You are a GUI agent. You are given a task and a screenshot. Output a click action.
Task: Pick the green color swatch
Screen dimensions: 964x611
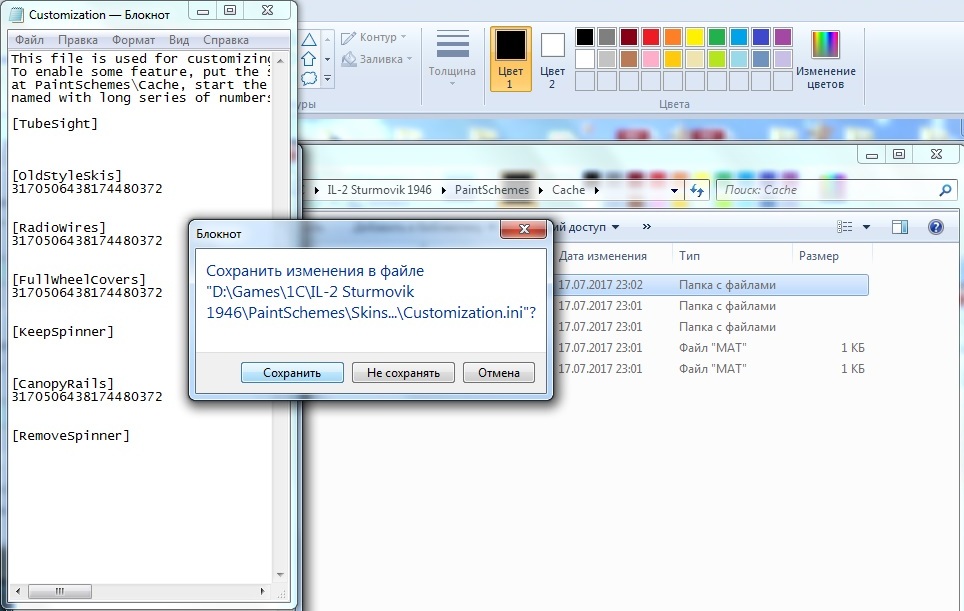pyautogui.click(x=717, y=37)
